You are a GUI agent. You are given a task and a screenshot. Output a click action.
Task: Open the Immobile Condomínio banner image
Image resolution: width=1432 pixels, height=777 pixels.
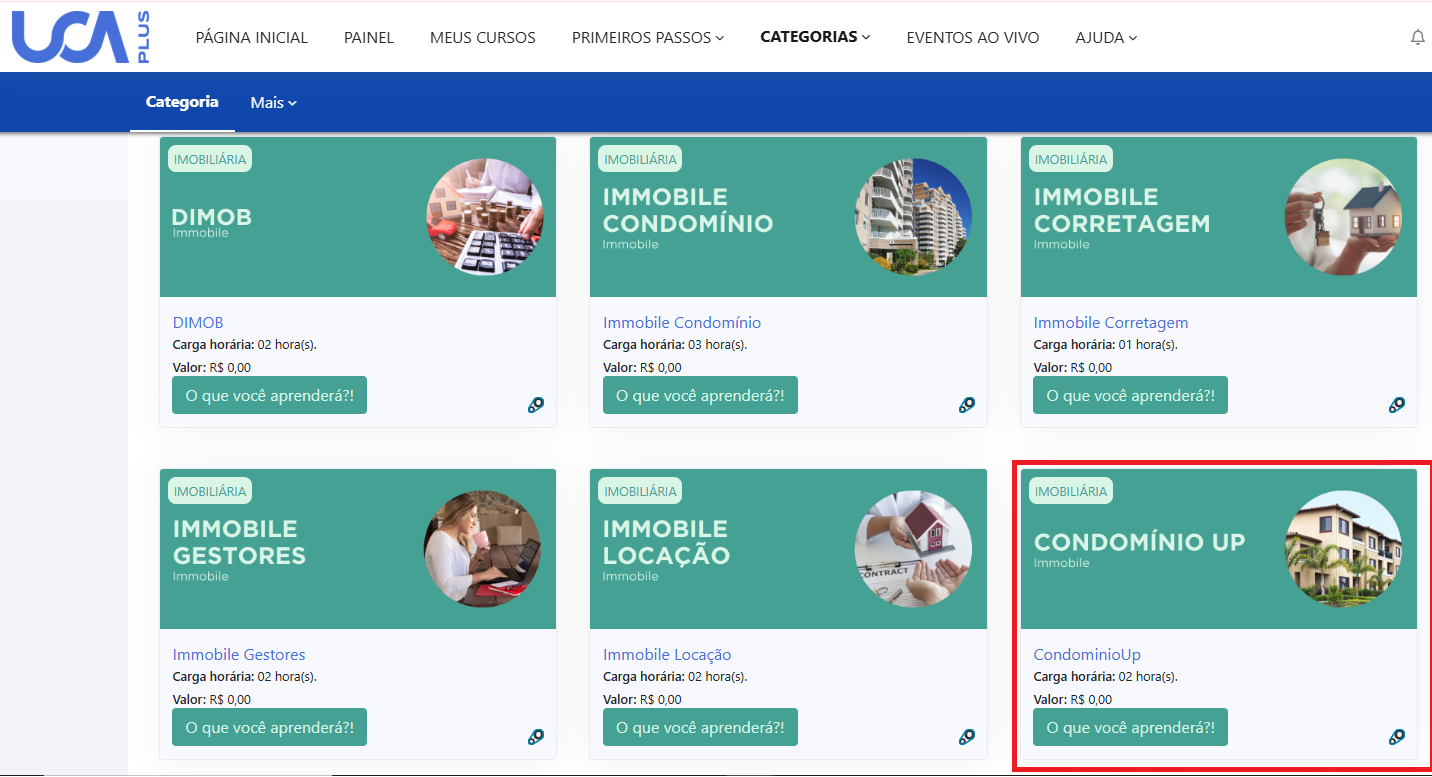point(788,217)
